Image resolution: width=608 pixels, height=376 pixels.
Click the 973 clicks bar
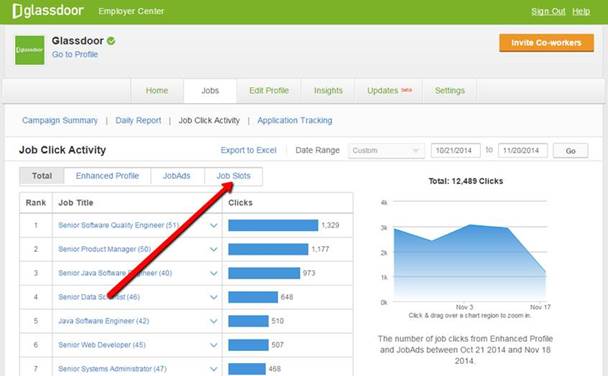point(264,273)
